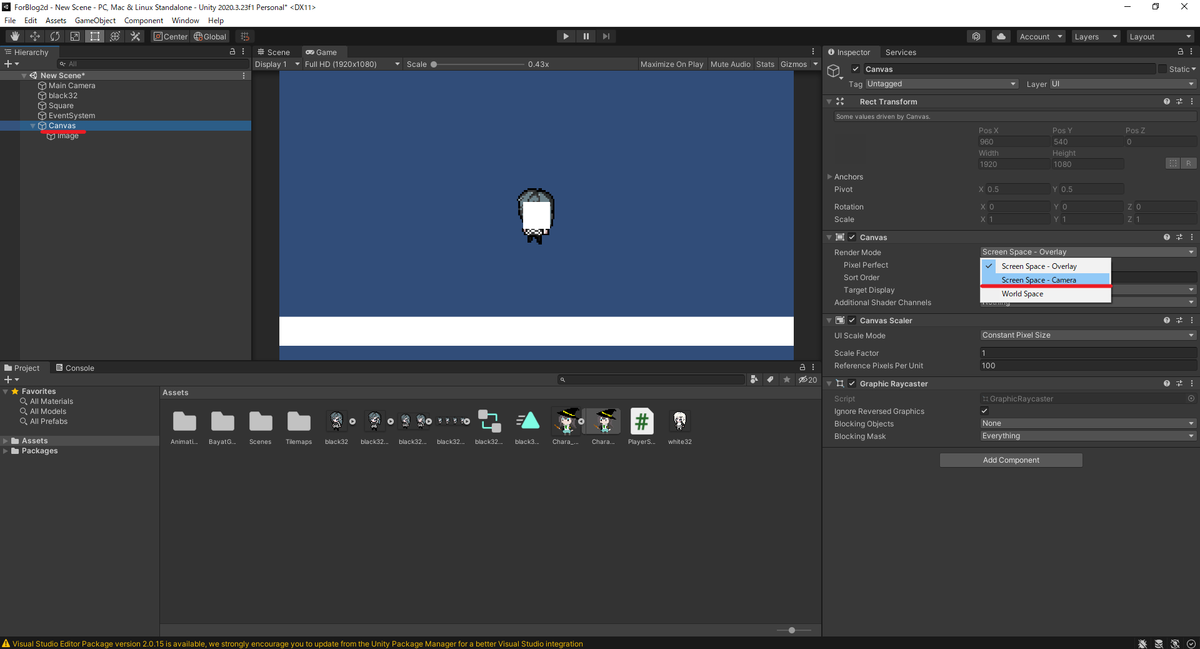
Task: Open Canvas Scaler options menu icon
Action: 1191,320
